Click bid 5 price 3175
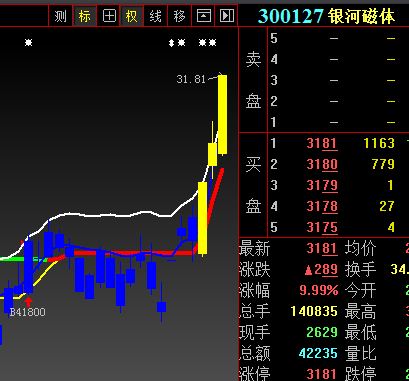 point(322,227)
